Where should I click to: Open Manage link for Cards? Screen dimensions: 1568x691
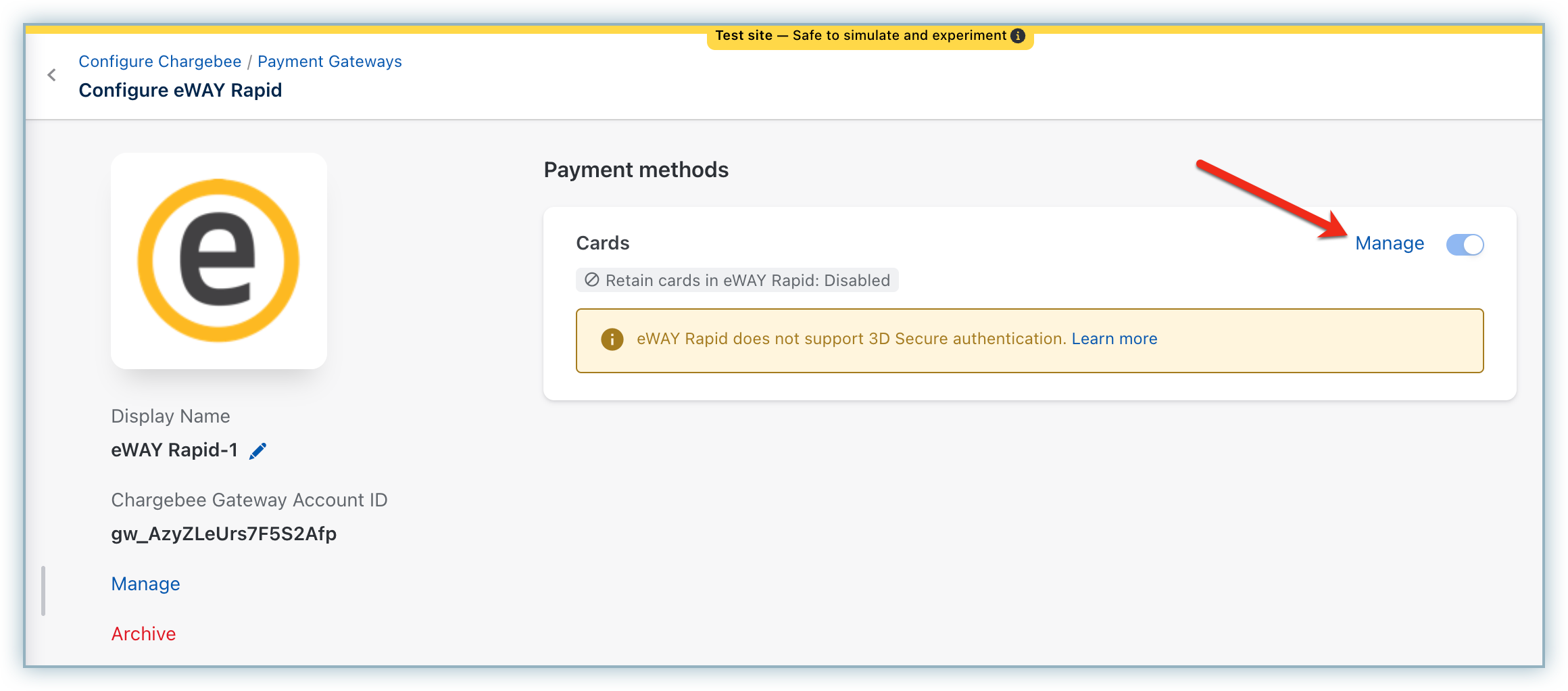(1389, 243)
